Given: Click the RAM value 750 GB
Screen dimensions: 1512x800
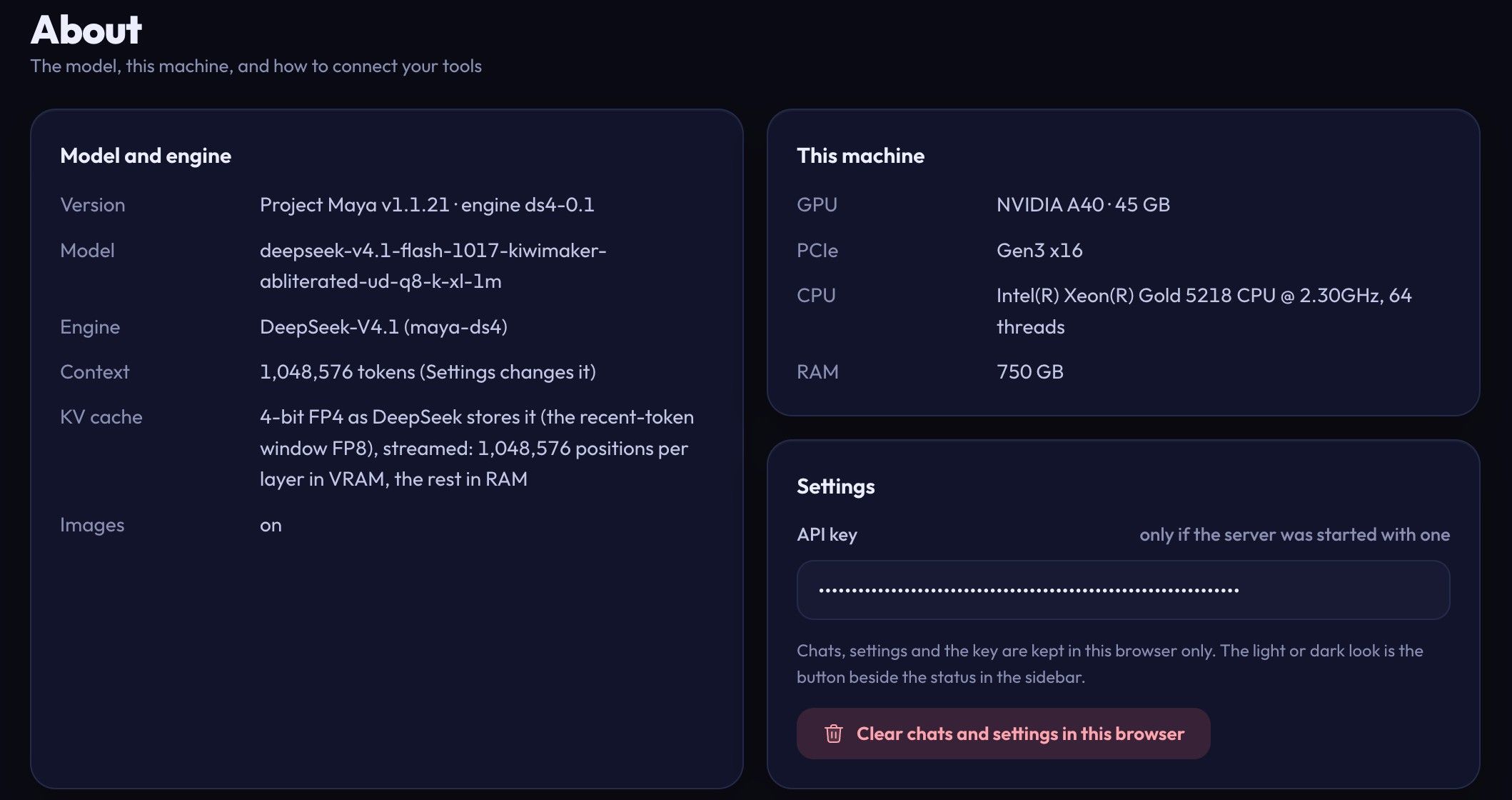Looking at the screenshot, I should tap(1030, 372).
